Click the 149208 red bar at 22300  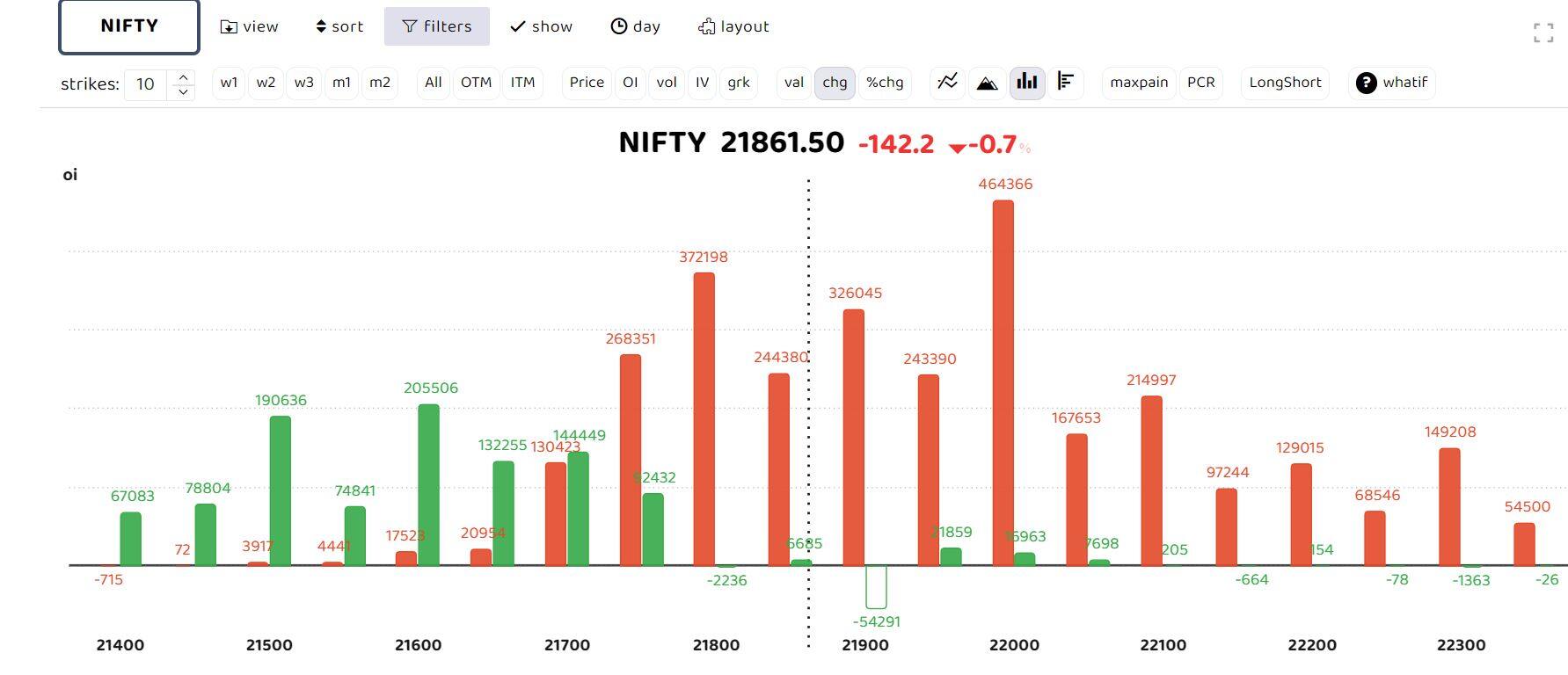click(1450, 507)
